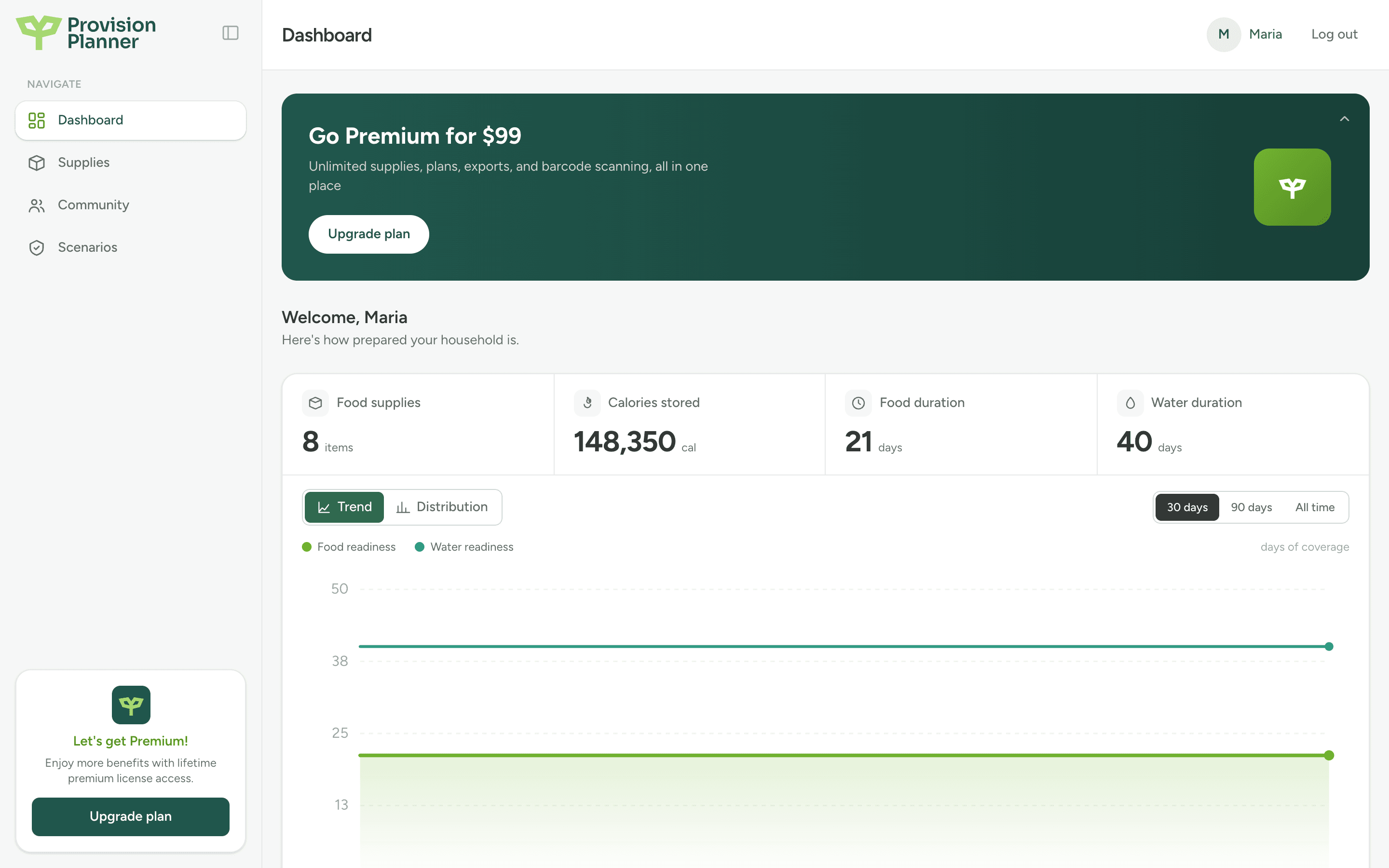Click the Supplies box icon
Image resolution: width=1389 pixels, height=868 pixels.
pyautogui.click(x=37, y=163)
